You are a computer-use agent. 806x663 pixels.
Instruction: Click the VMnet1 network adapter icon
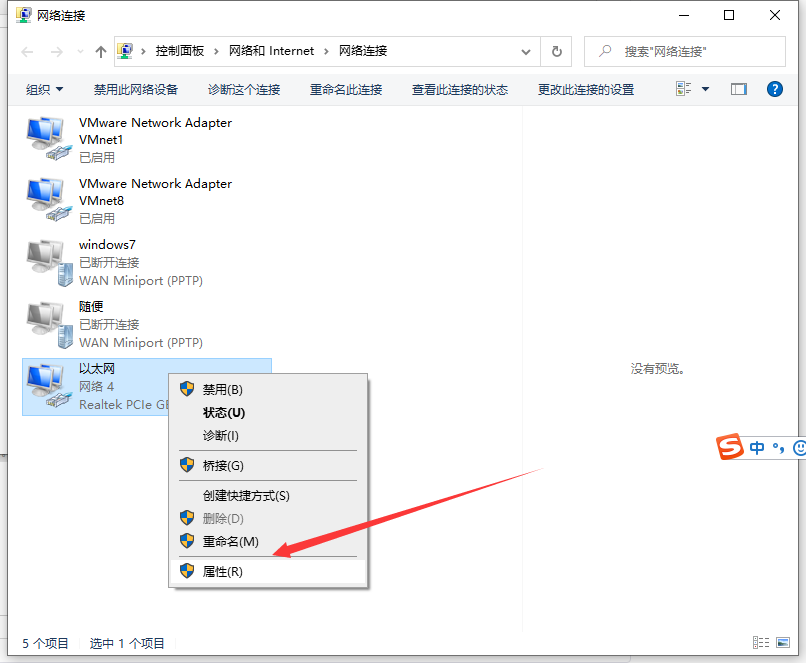tap(48, 139)
